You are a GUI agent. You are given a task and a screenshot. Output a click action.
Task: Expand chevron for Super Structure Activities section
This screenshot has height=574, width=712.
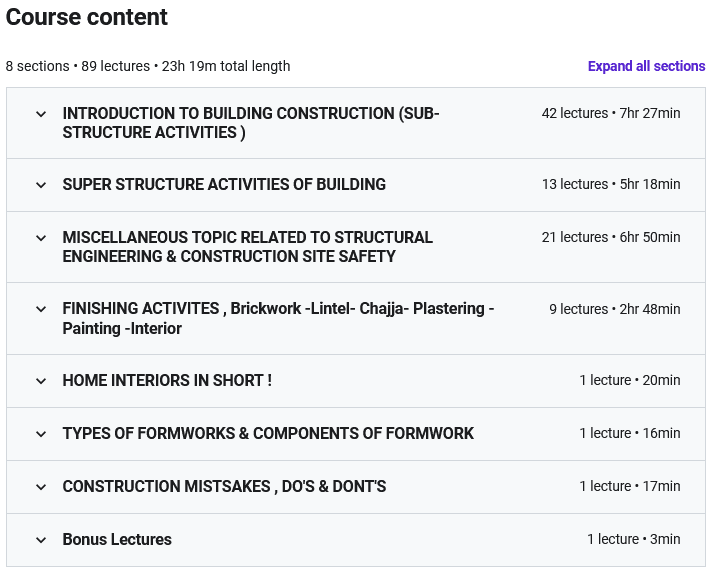pyautogui.click(x=41, y=185)
